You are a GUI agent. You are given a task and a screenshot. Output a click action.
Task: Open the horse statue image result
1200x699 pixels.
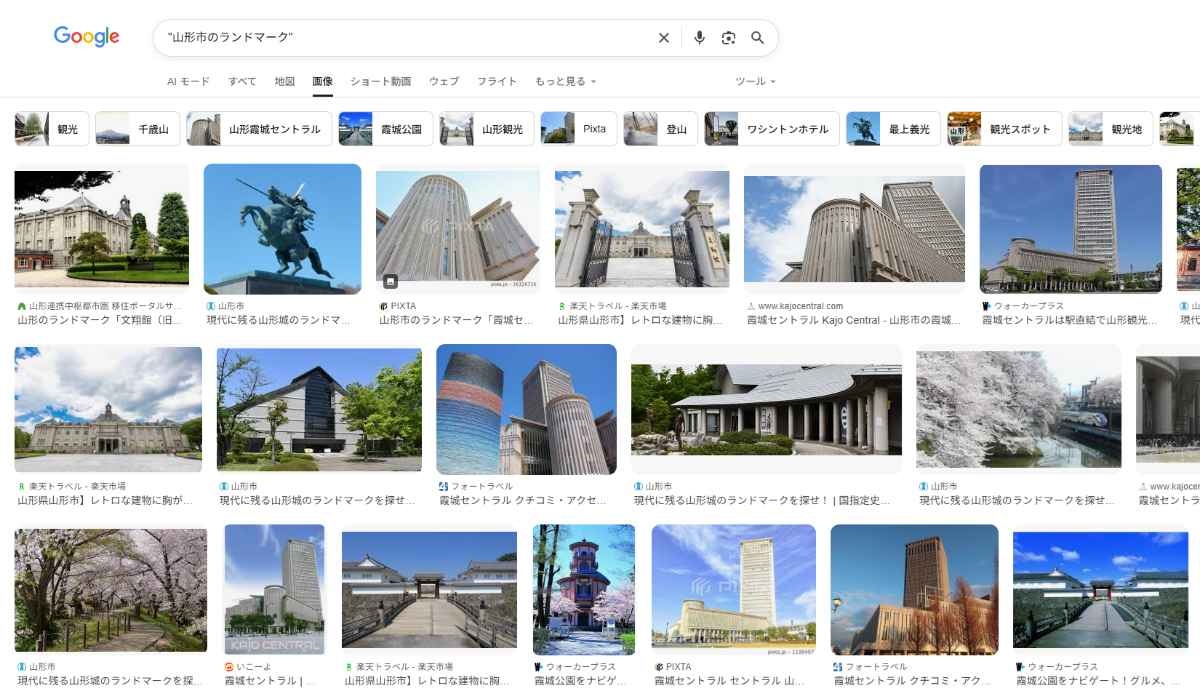(282, 229)
